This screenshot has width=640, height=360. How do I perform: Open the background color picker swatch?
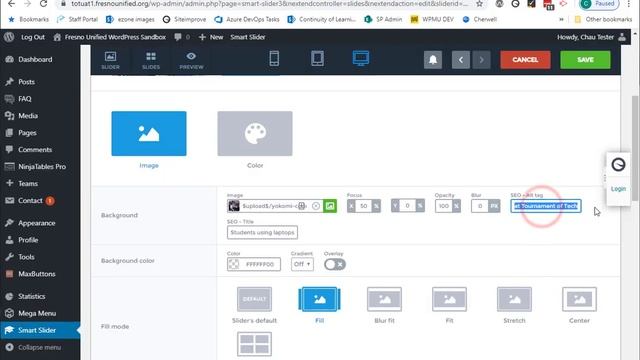(x=234, y=264)
